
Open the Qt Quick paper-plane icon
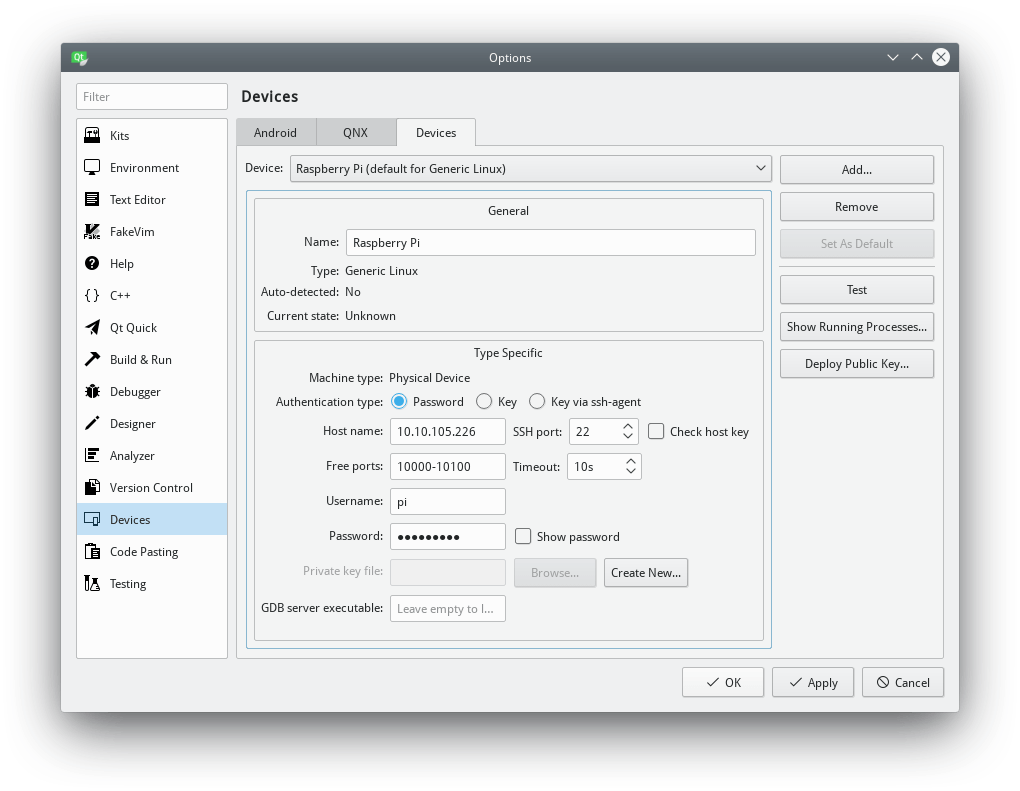(92, 327)
